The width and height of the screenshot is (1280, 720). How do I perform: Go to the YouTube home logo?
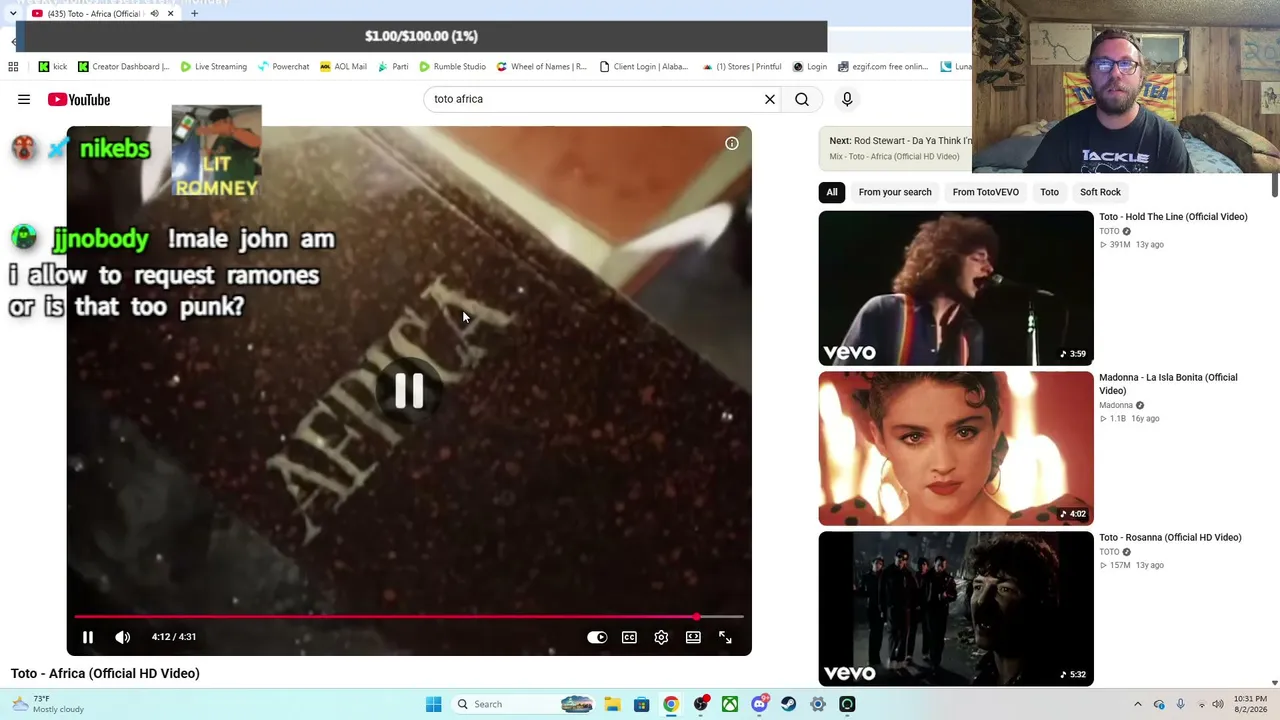(79, 99)
